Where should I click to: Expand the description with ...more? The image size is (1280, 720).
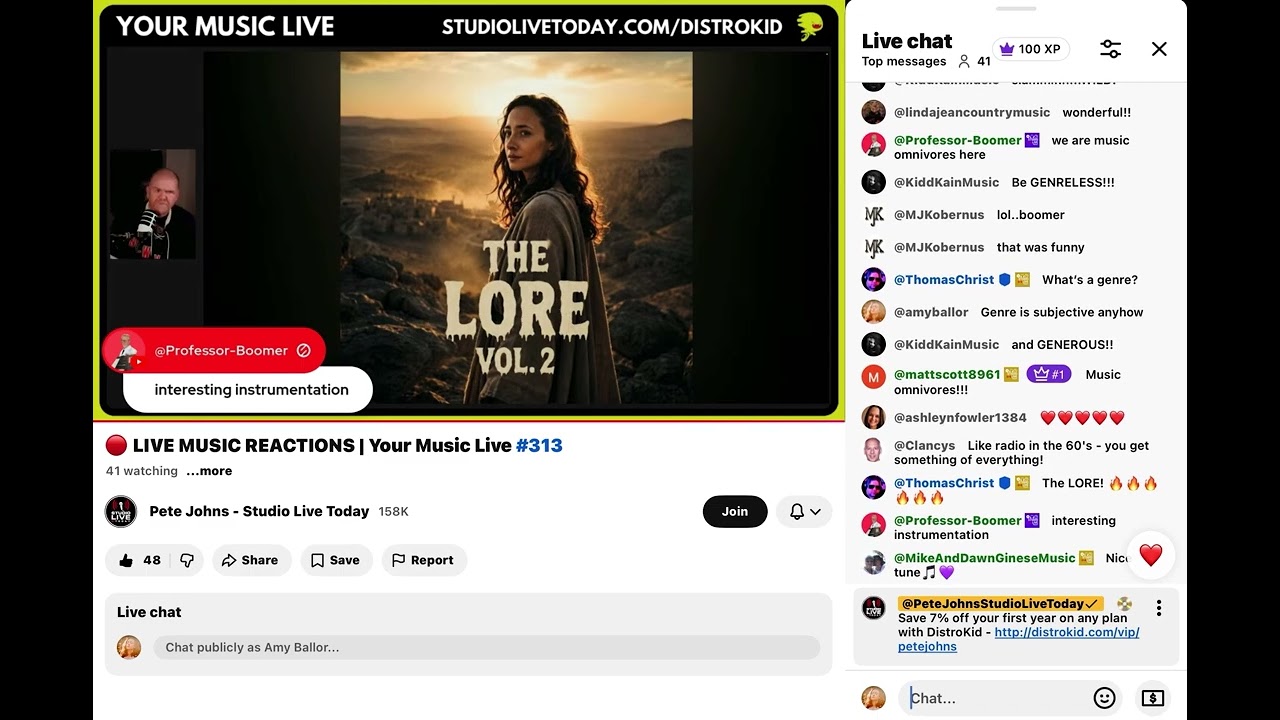coord(209,471)
